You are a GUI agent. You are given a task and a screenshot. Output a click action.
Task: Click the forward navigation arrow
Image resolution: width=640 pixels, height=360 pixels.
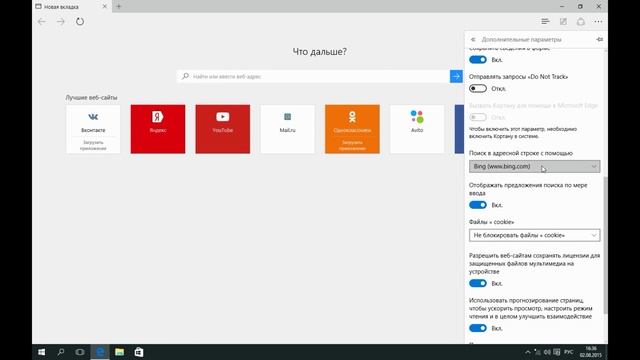(61, 22)
